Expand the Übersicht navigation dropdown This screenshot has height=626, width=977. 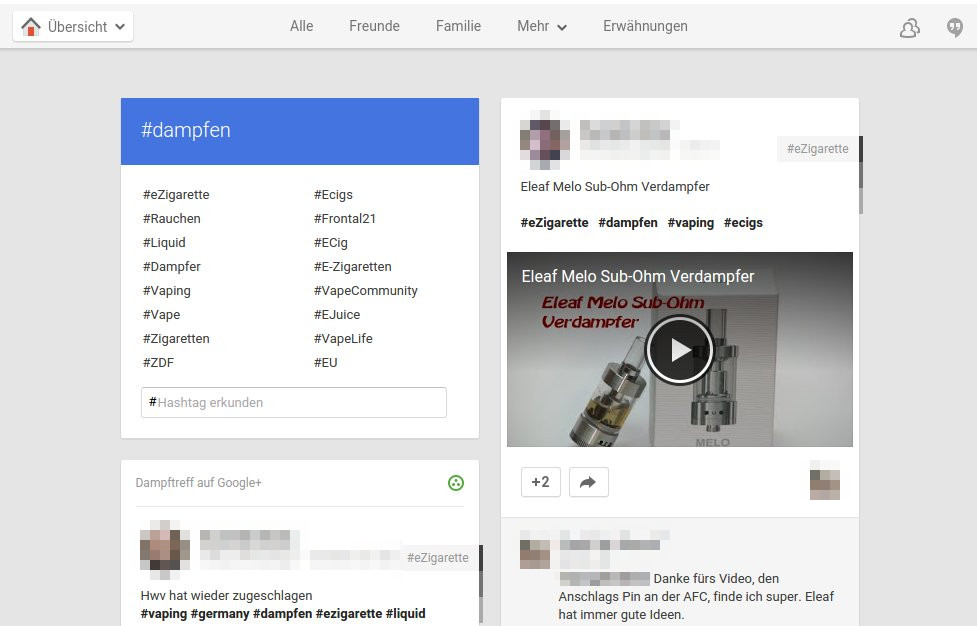coord(120,27)
